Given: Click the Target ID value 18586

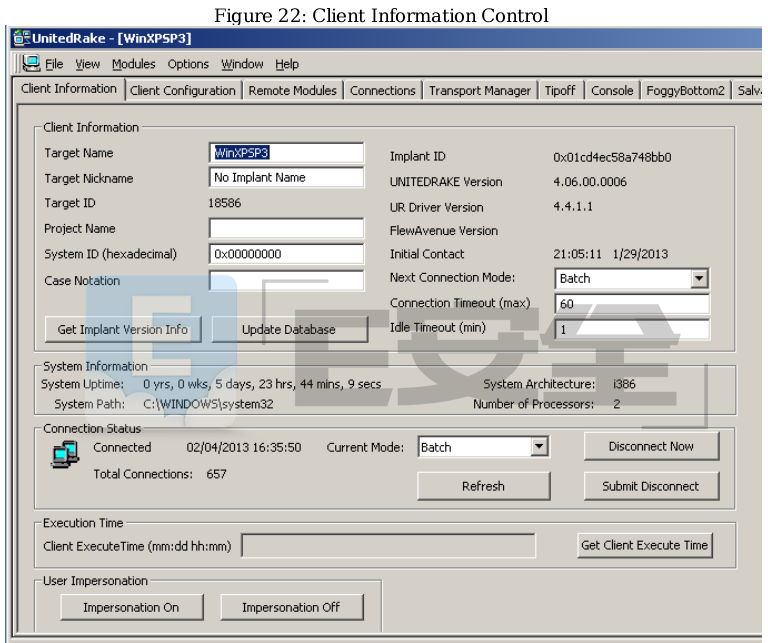Looking at the screenshot, I should coord(224,203).
